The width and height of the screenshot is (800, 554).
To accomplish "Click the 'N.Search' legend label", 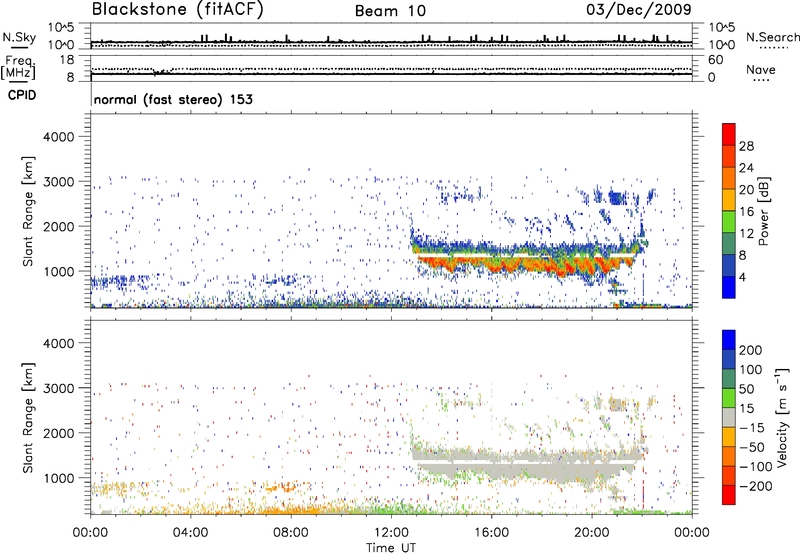I will tap(773, 37).
